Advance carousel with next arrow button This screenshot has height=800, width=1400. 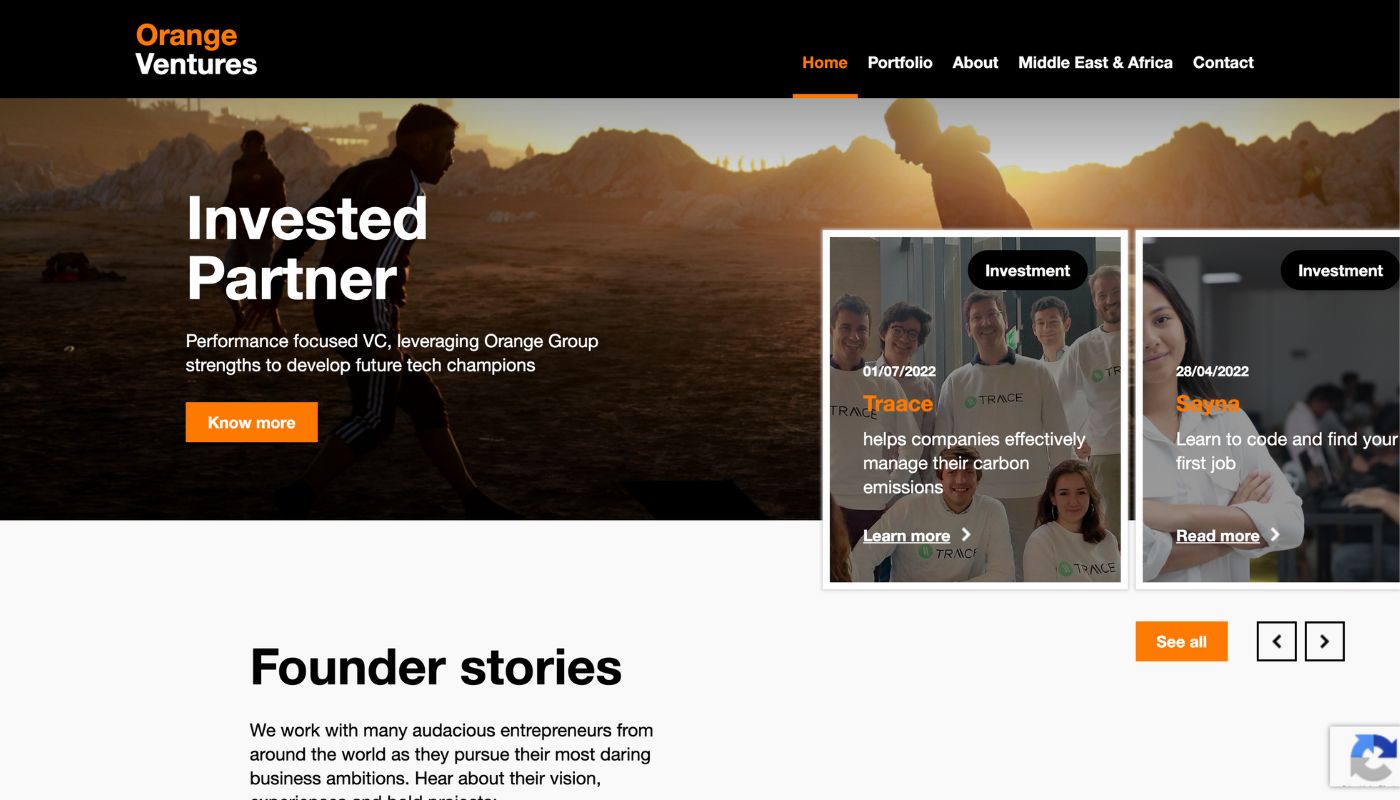[1324, 642]
